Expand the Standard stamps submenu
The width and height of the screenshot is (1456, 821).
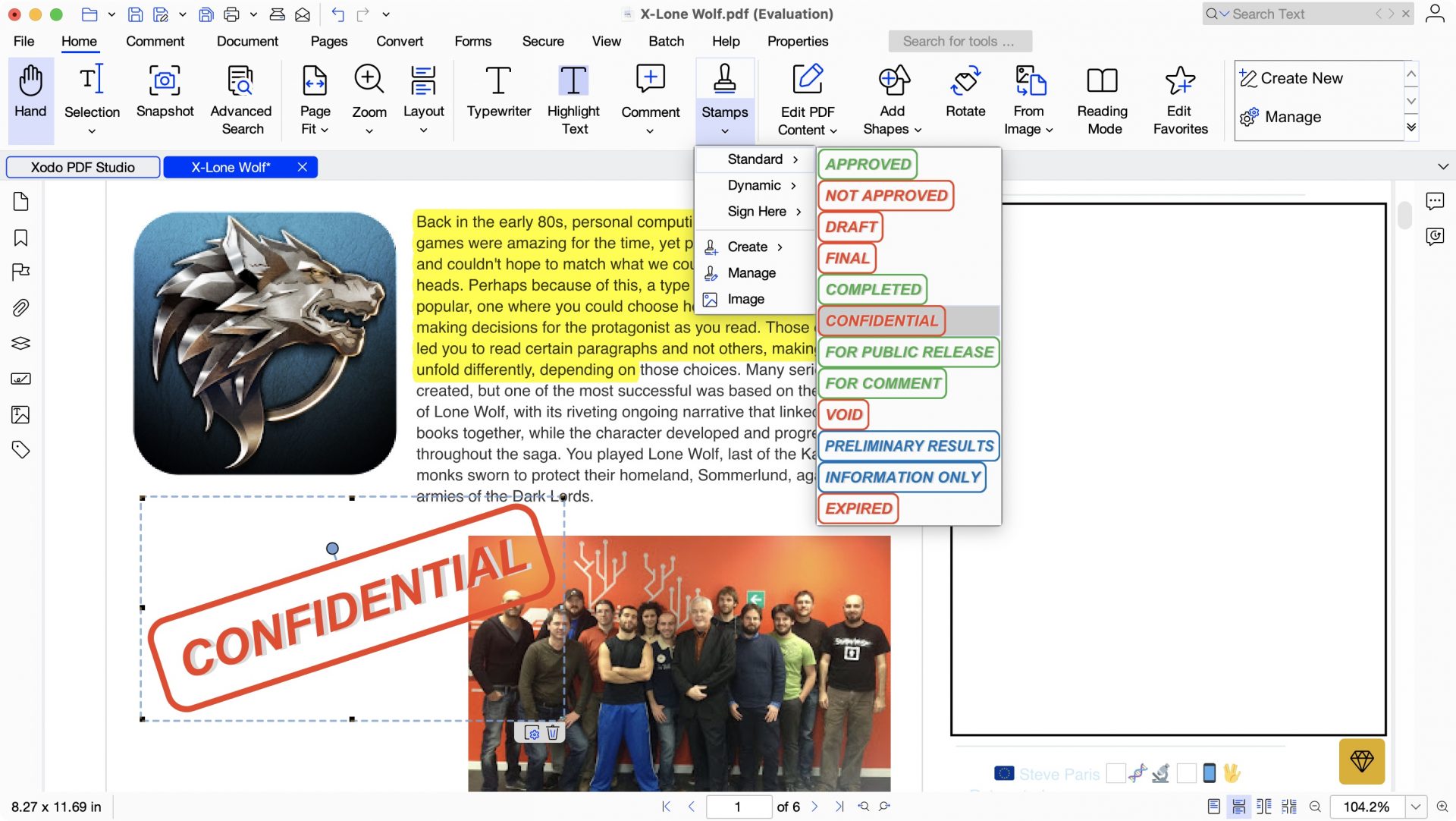click(x=755, y=159)
